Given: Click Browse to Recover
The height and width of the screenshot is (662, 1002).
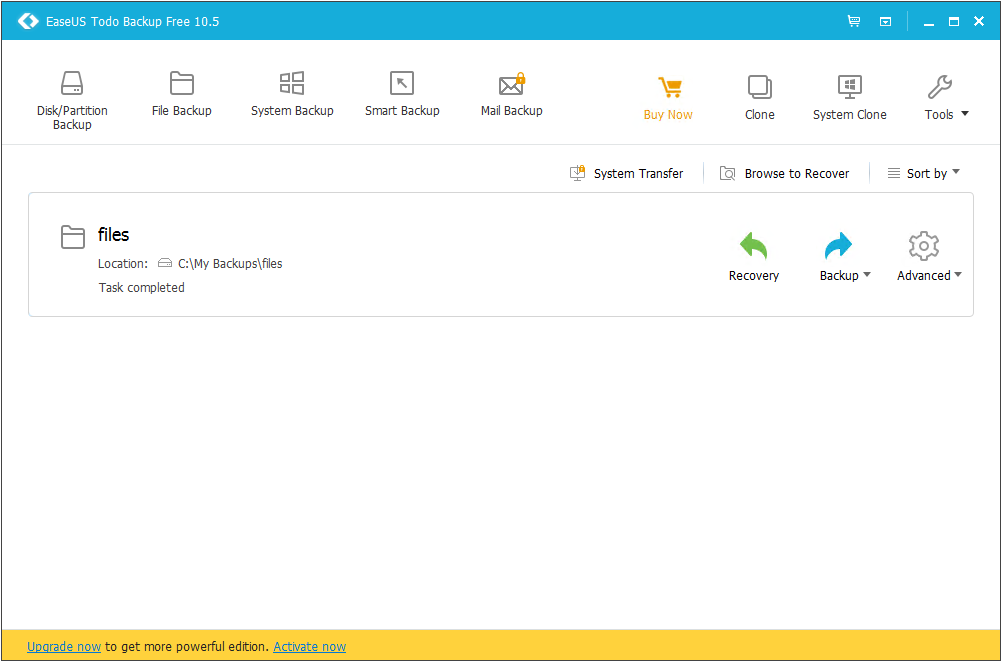Looking at the screenshot, I should point(784,173).
